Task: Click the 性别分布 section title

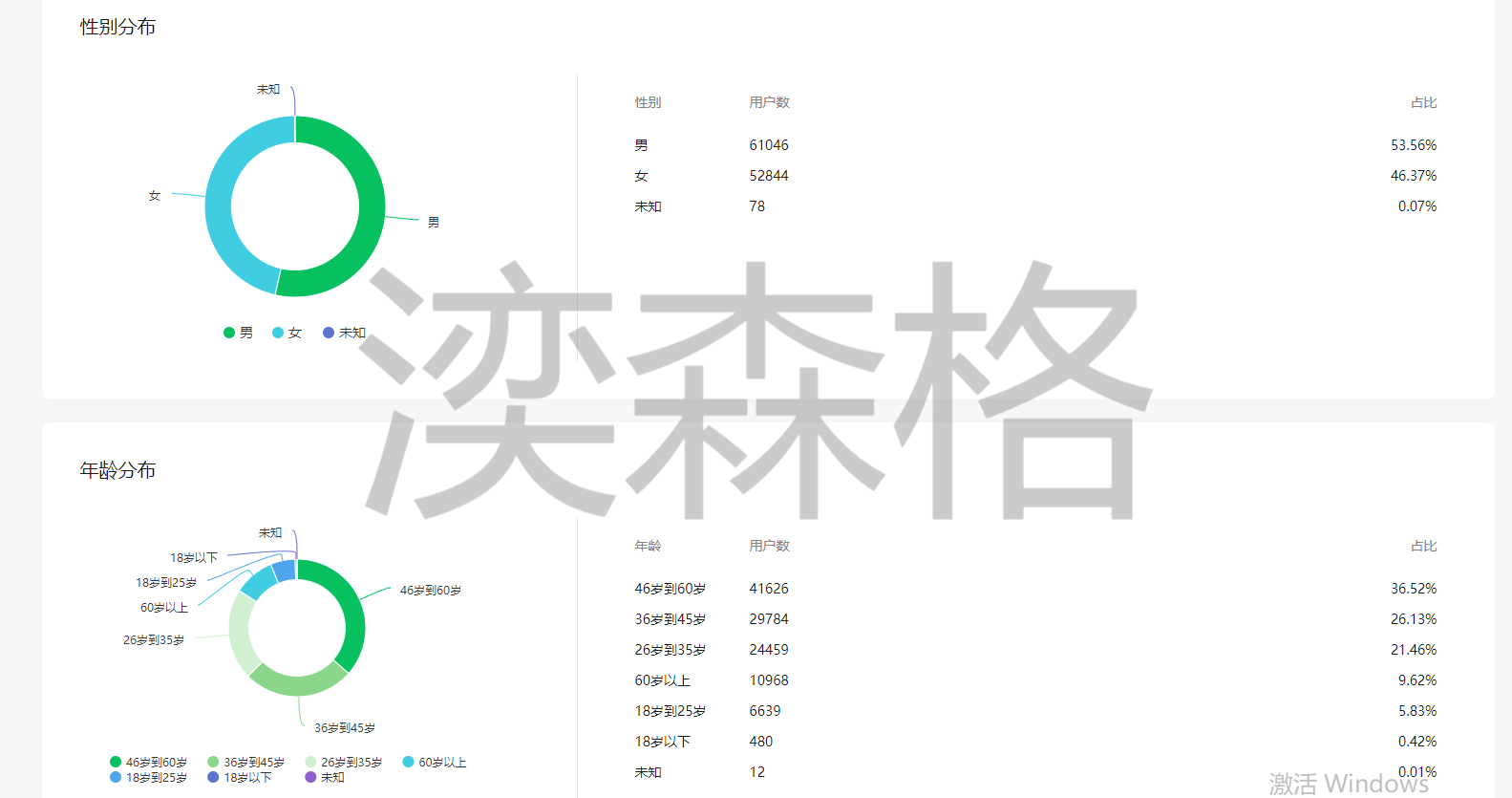Action: [x=117, y=27]
